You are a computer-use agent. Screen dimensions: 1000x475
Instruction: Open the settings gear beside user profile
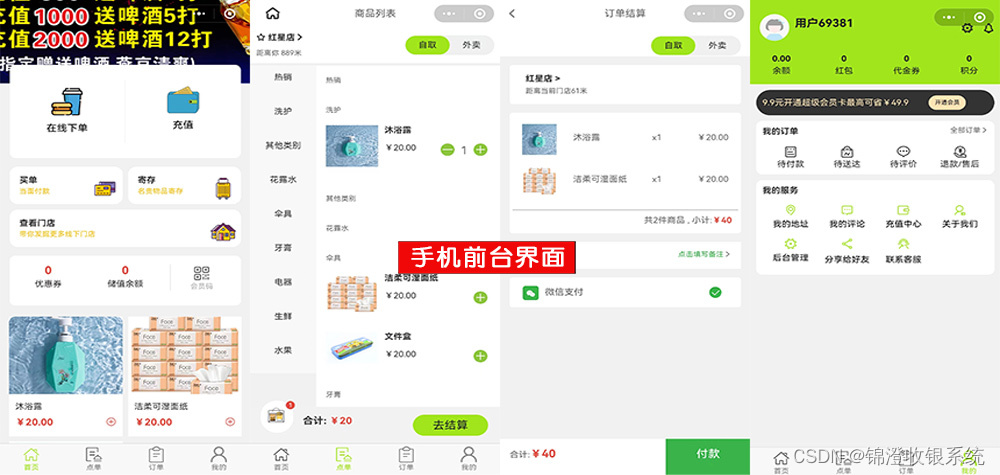967,28
